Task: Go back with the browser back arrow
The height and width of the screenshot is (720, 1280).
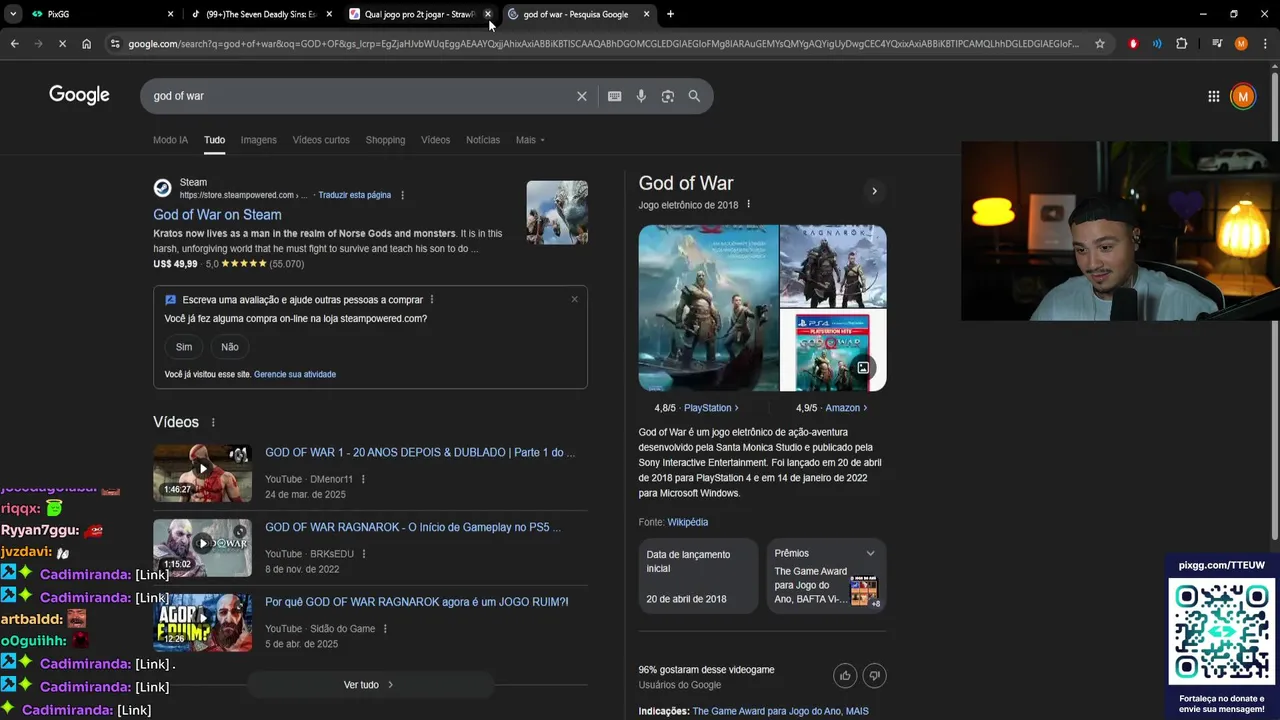Action: pos(14,44)
